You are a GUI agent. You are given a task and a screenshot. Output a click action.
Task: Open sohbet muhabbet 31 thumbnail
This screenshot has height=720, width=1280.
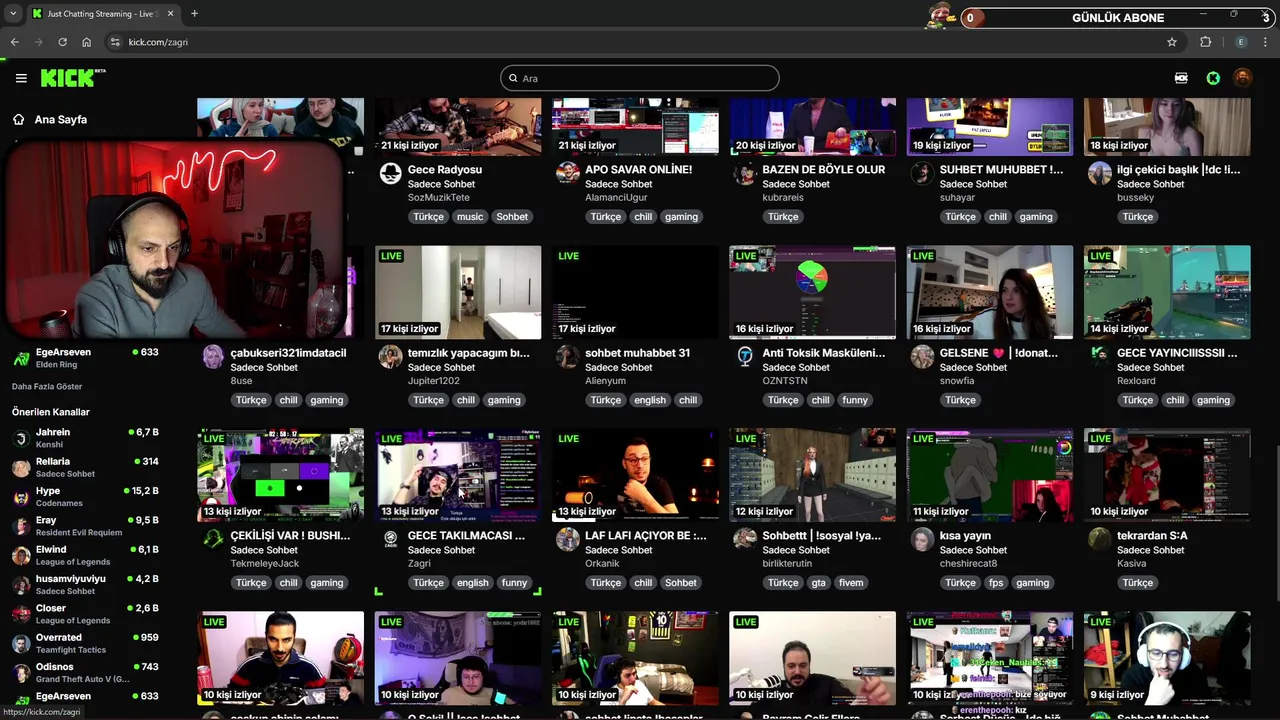pyautogui.click(x=635, y=292)
